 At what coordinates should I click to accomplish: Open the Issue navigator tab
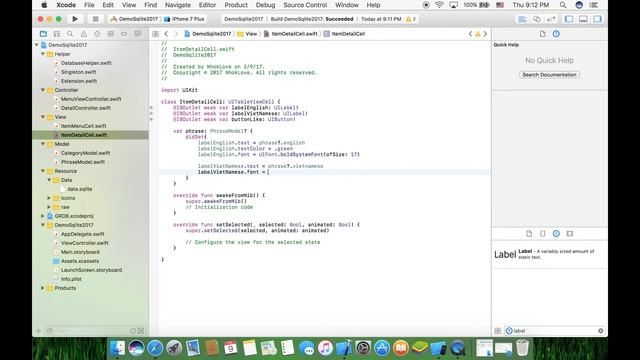(x=84, y=34)
